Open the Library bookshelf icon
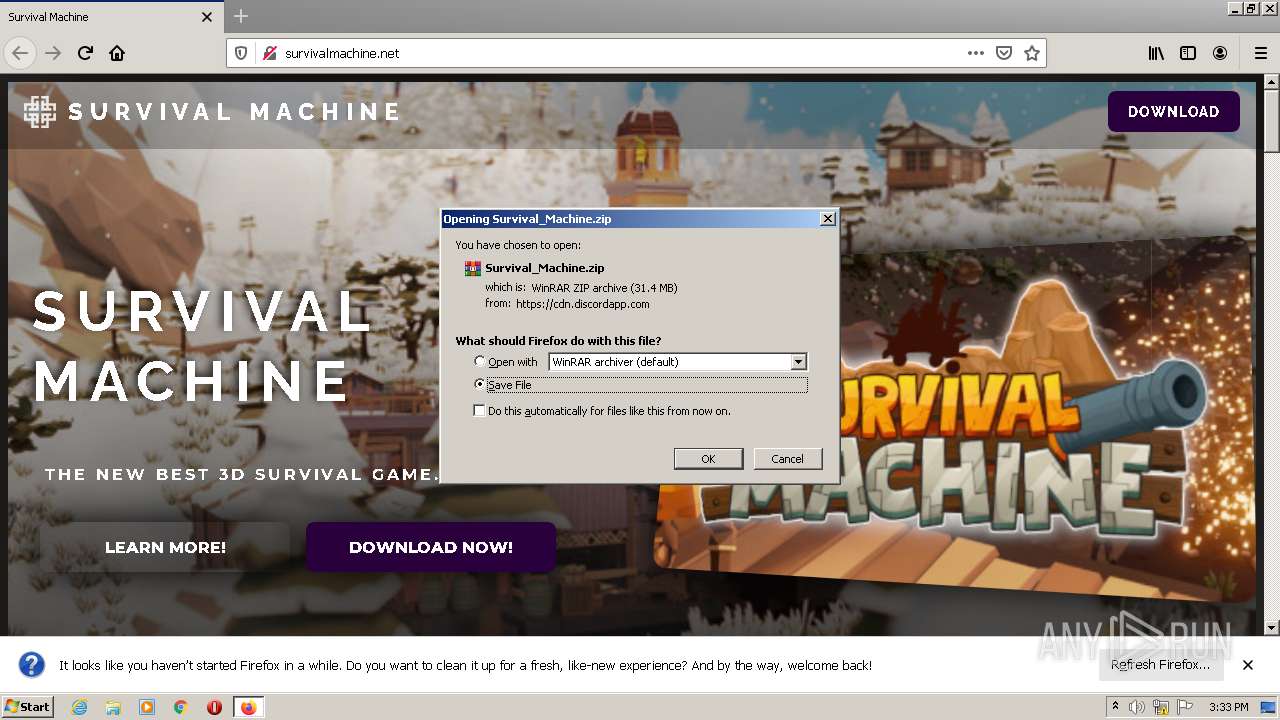 click(1156, 53)
